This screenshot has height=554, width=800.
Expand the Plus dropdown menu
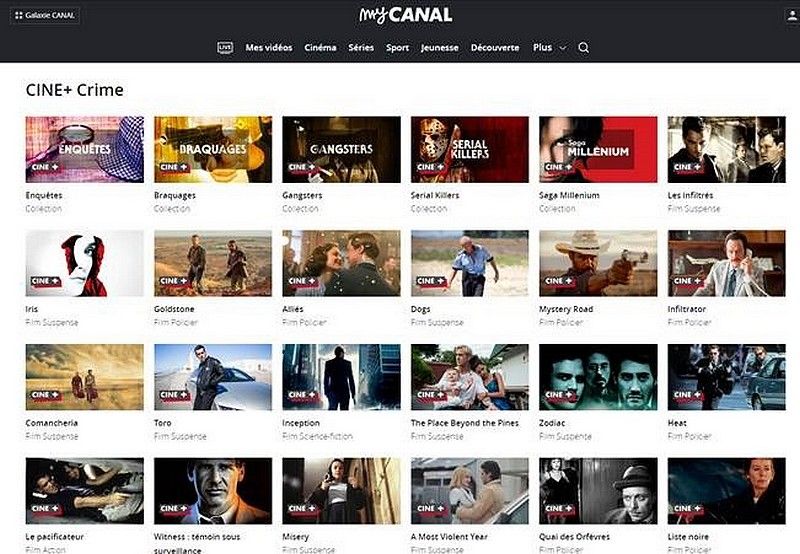(549, 47)
